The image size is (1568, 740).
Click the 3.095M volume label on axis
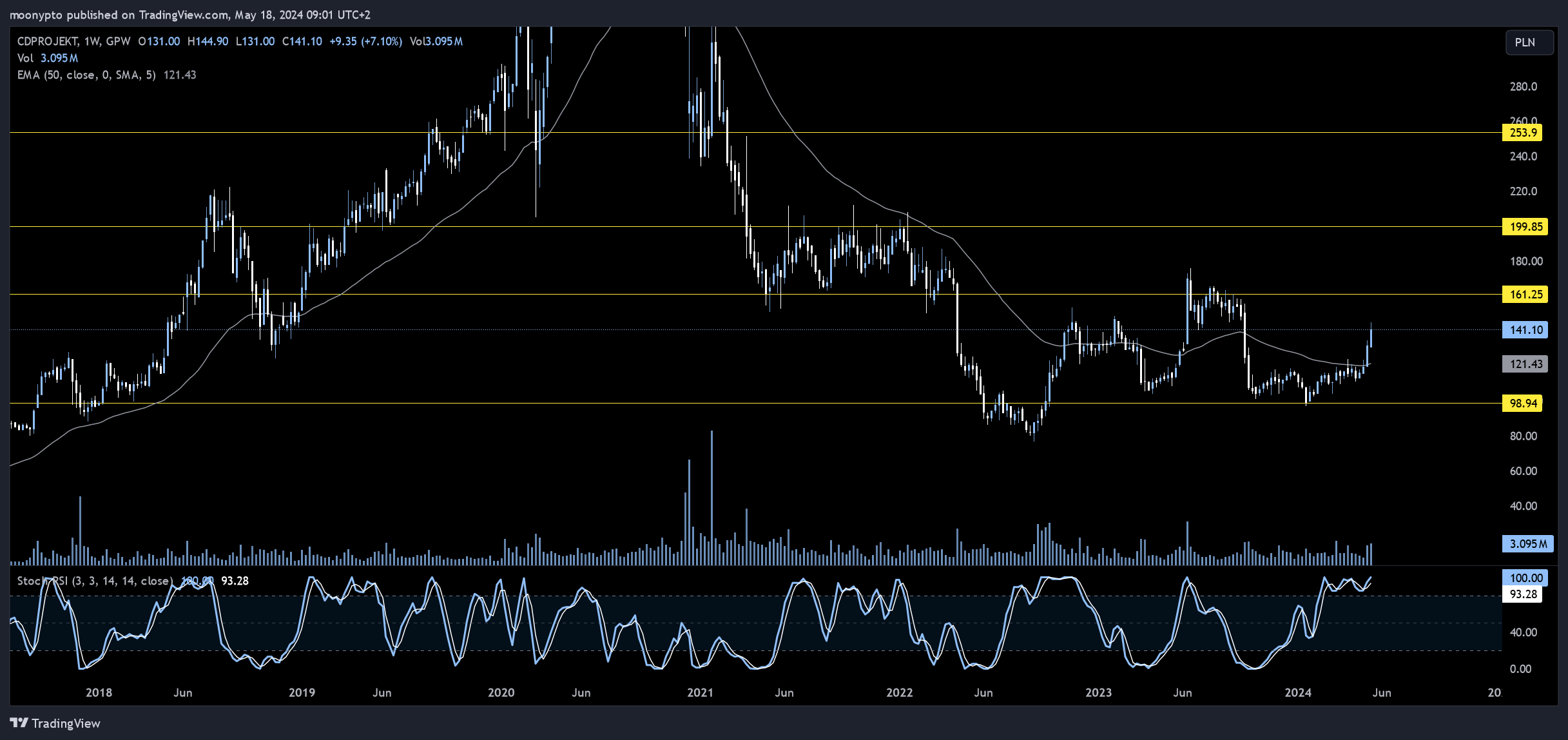[x=1528, y=544]
